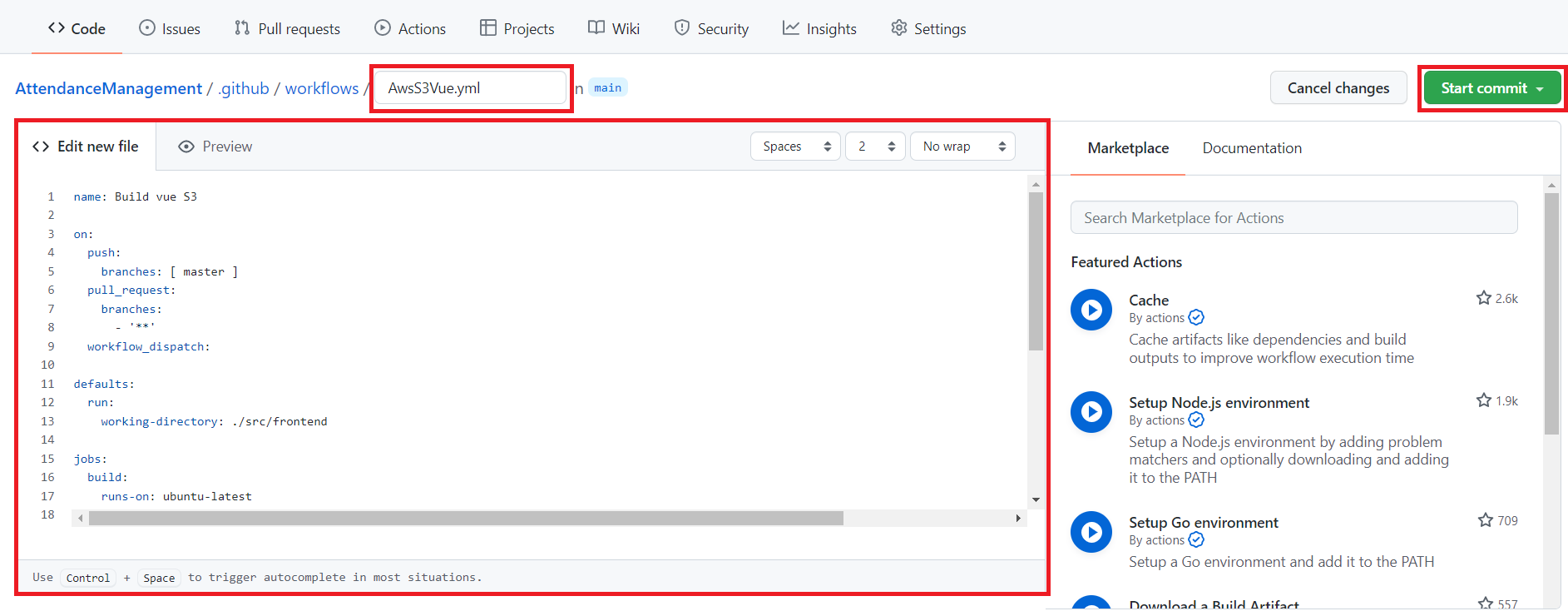1568x616 pixels.
Task: Click the editor horizontal scrollbar thumb
Action: tap(466, 518)
